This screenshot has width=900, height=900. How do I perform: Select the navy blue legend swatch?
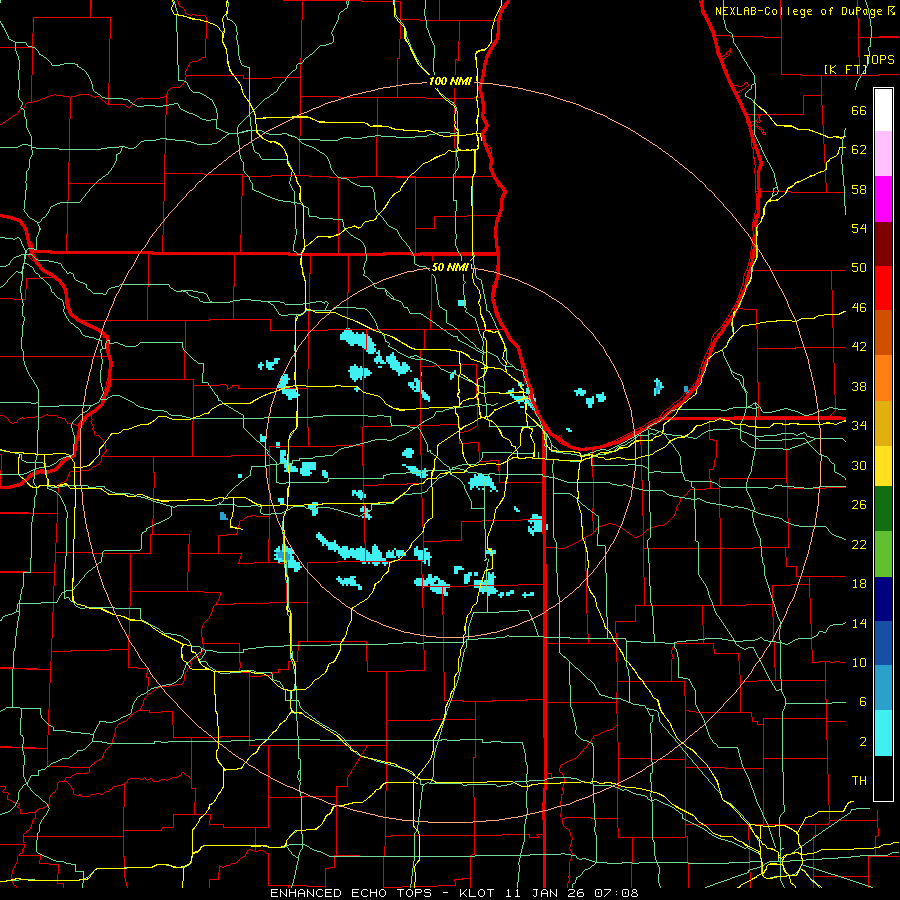[883, 599]
